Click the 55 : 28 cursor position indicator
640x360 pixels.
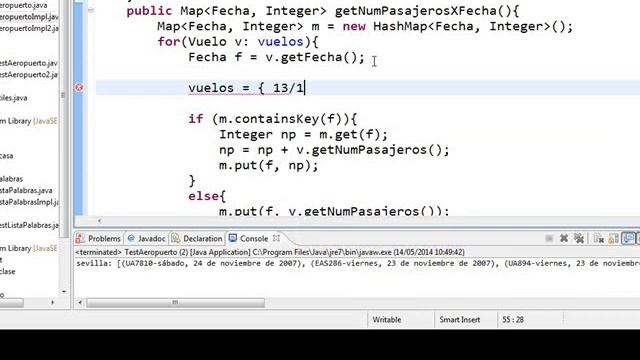(x=513, y=320)
